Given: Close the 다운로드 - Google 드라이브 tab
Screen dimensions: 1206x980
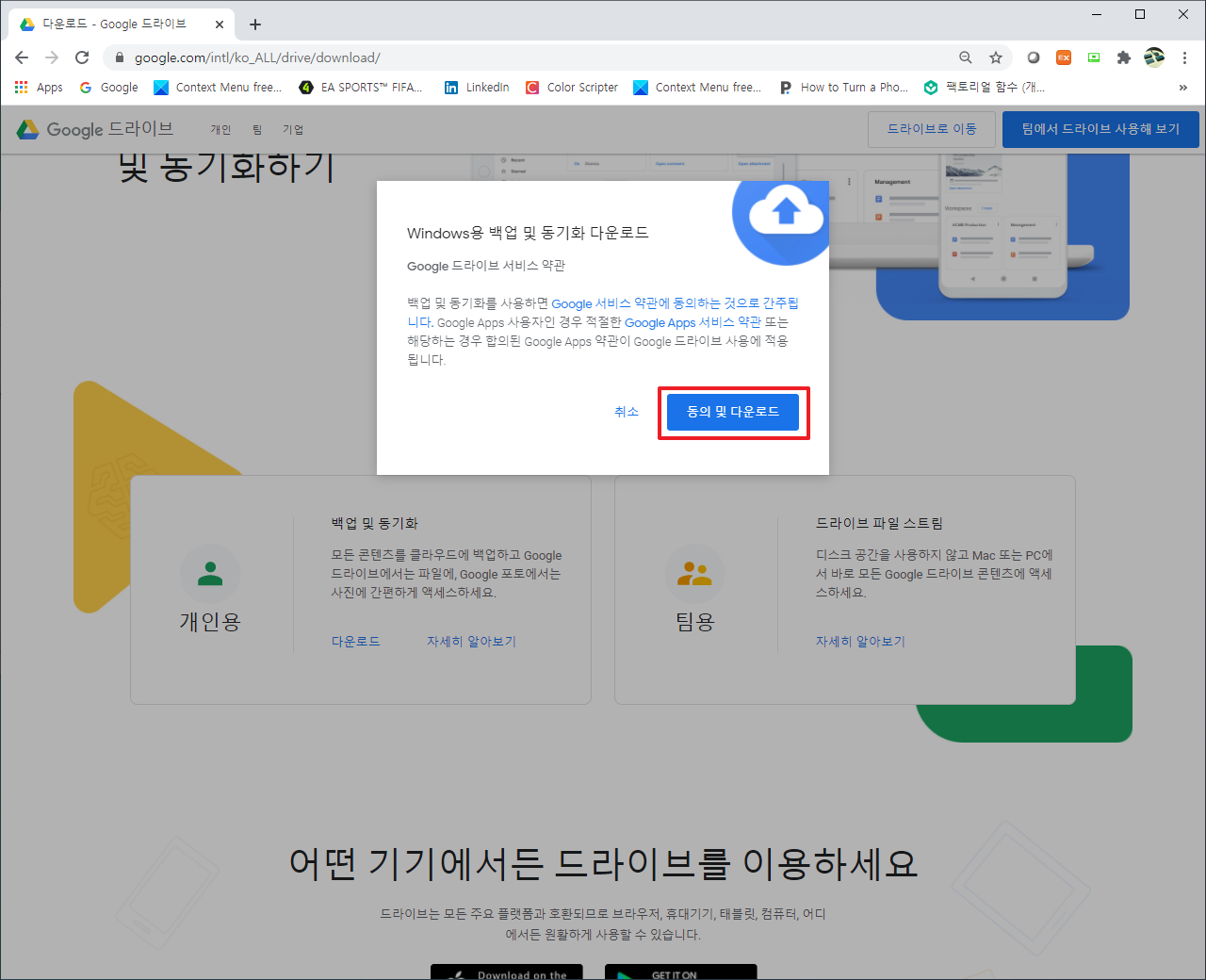Looking at the screenshot, I should point(220,24).
